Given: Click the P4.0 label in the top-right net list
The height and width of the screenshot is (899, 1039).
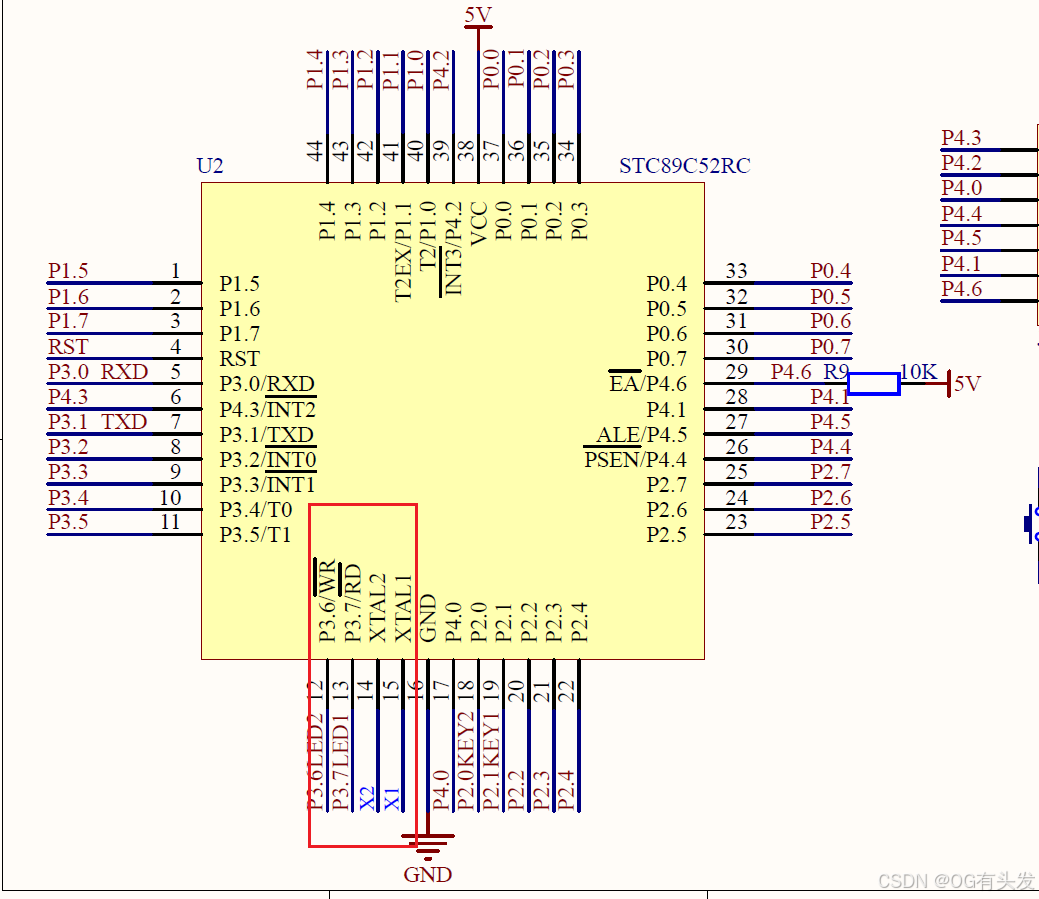Looking at the screenshot, I should (x=962, y=188).
